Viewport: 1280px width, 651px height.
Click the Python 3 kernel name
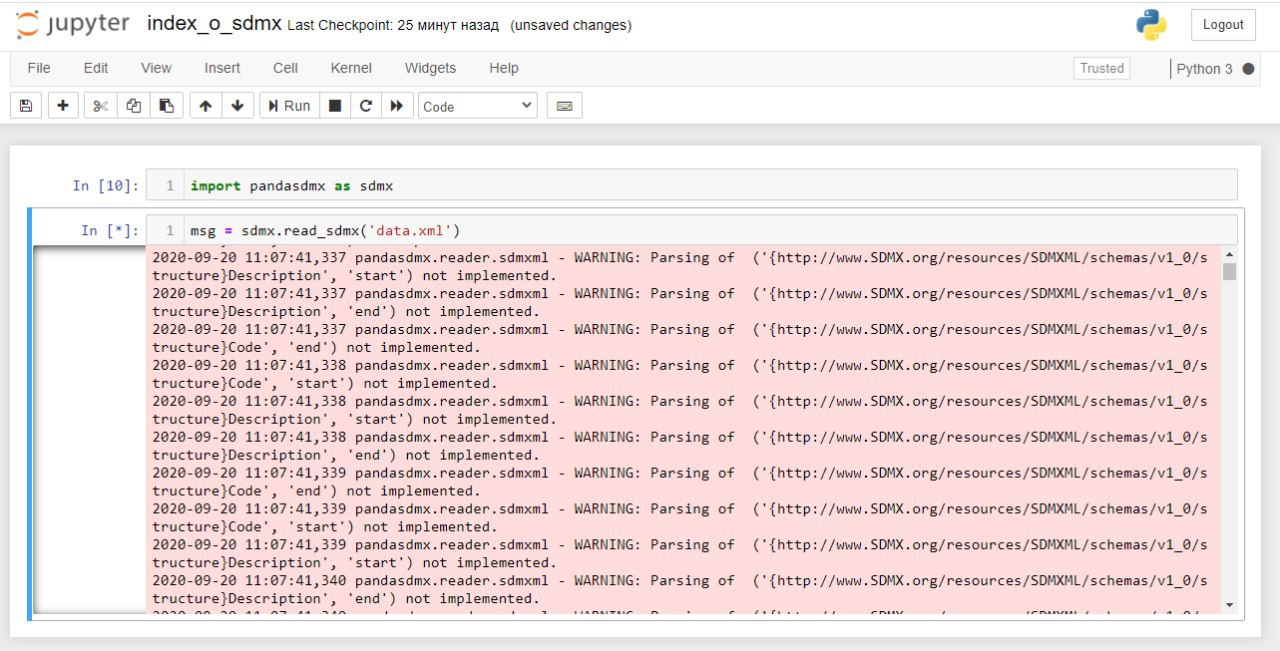point(1204,69)
